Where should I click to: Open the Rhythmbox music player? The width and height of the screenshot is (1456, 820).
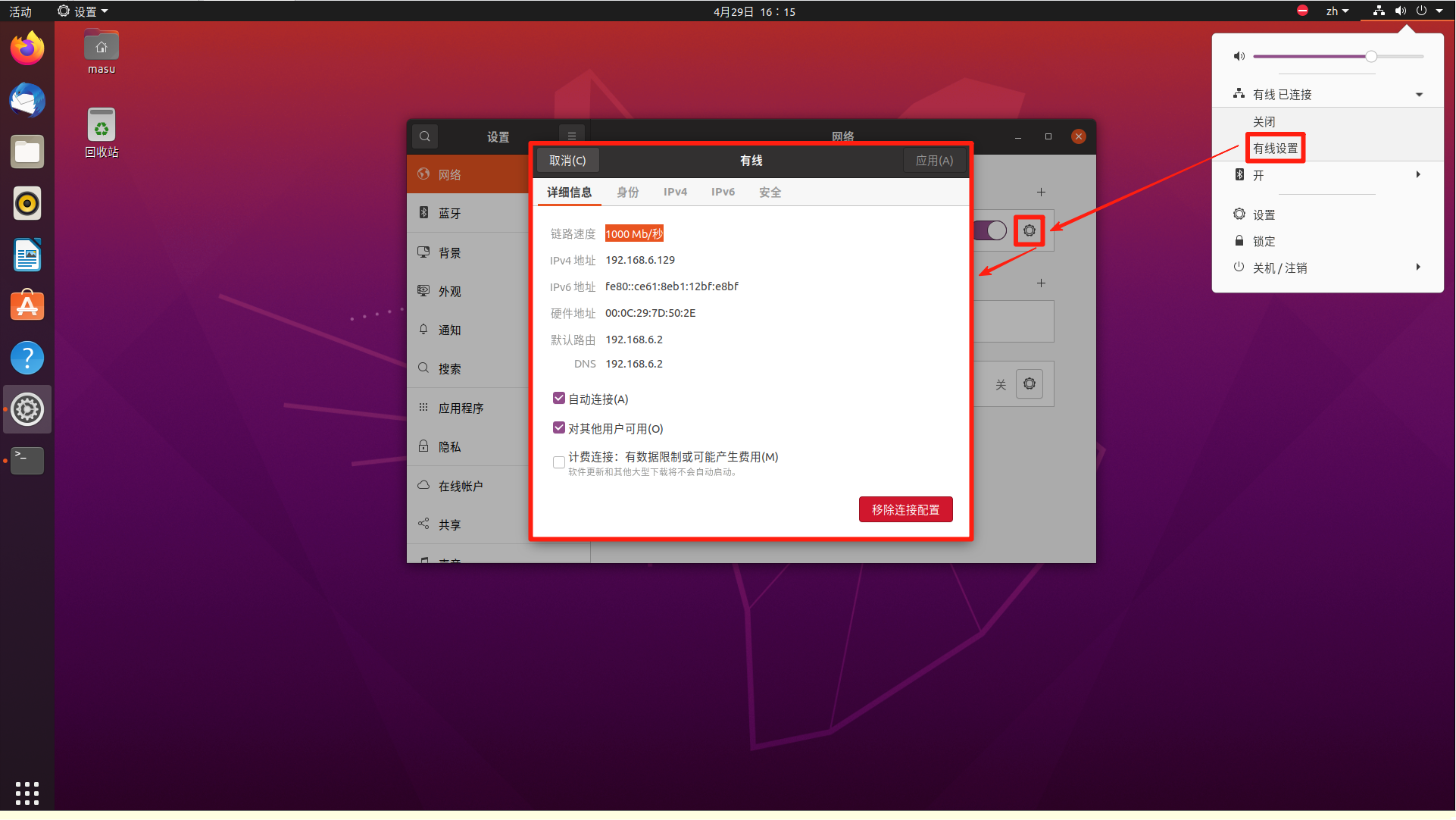coord(27,204)
